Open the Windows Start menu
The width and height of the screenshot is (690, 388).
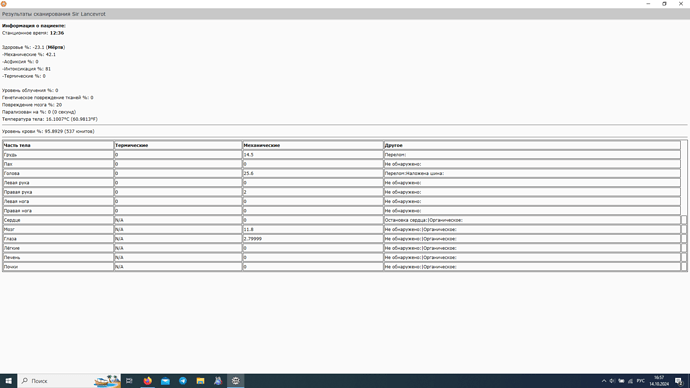(x=8, y=381)
